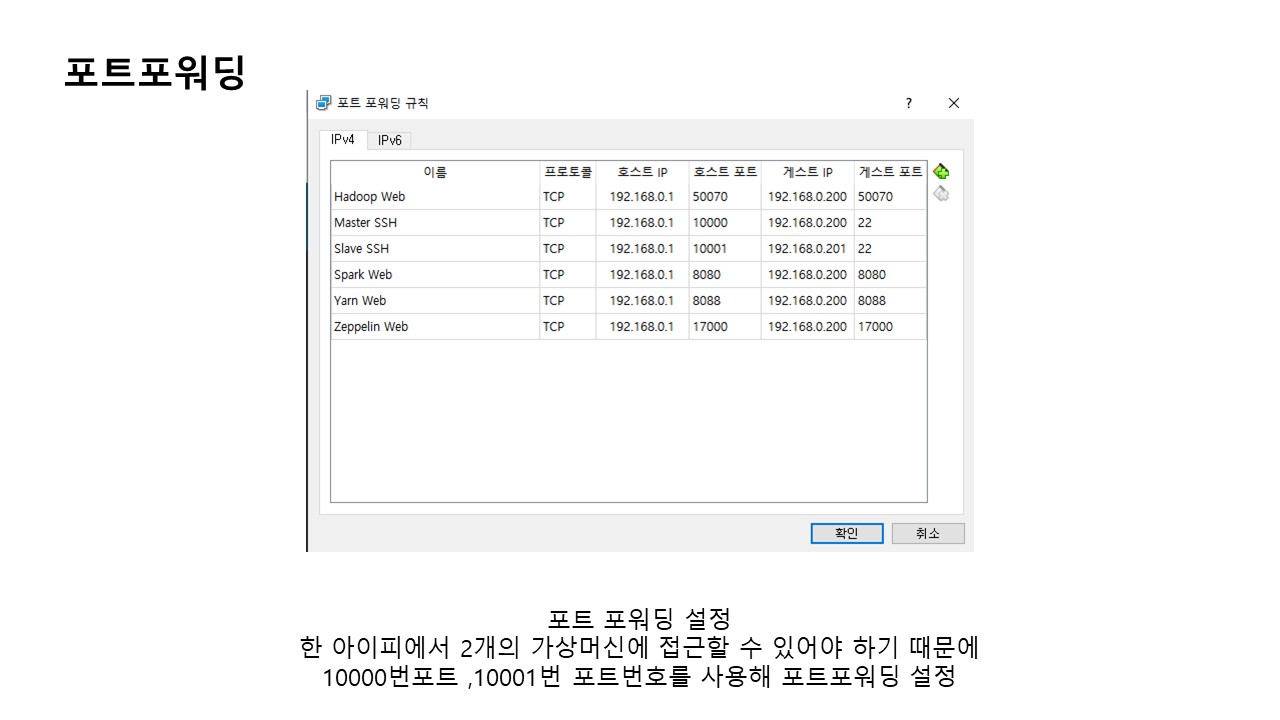
Task: Click guest port 50070 of Hadoop Web
Action: [x=890, y=197]
